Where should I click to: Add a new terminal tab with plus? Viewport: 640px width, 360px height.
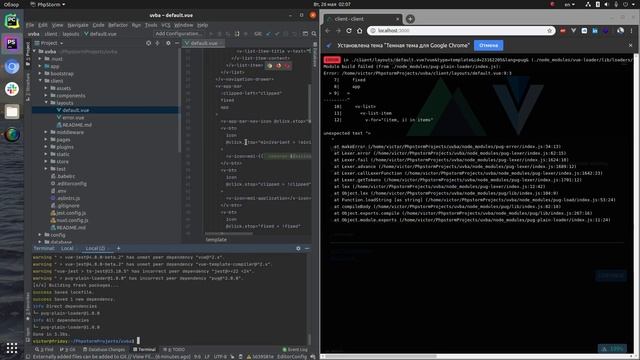[118, 248]
